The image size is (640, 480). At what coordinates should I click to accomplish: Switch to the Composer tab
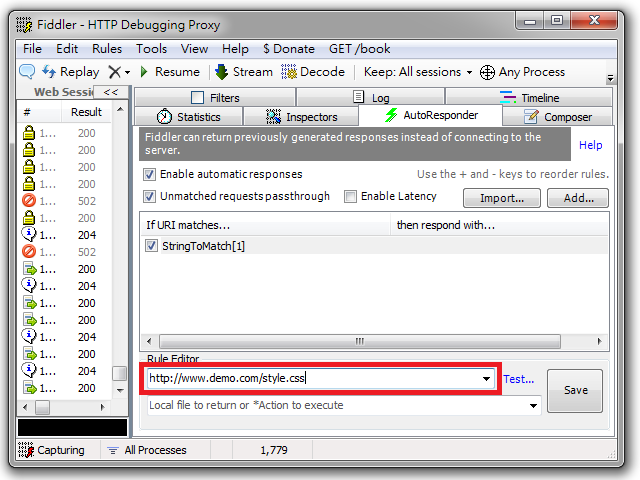pos(558,117)
